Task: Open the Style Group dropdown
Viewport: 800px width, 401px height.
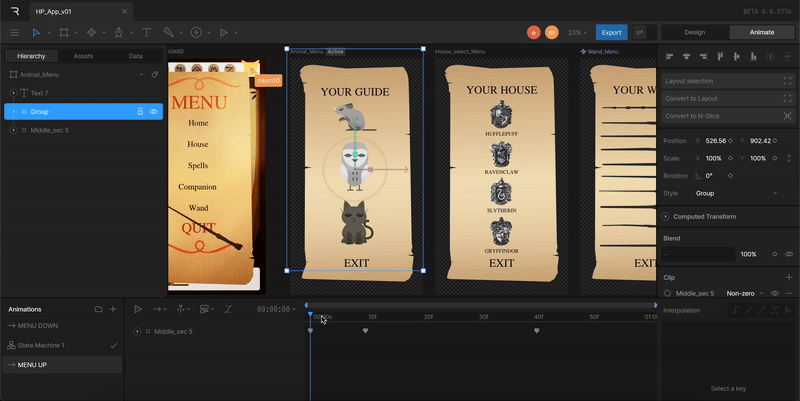Action: 736,193
